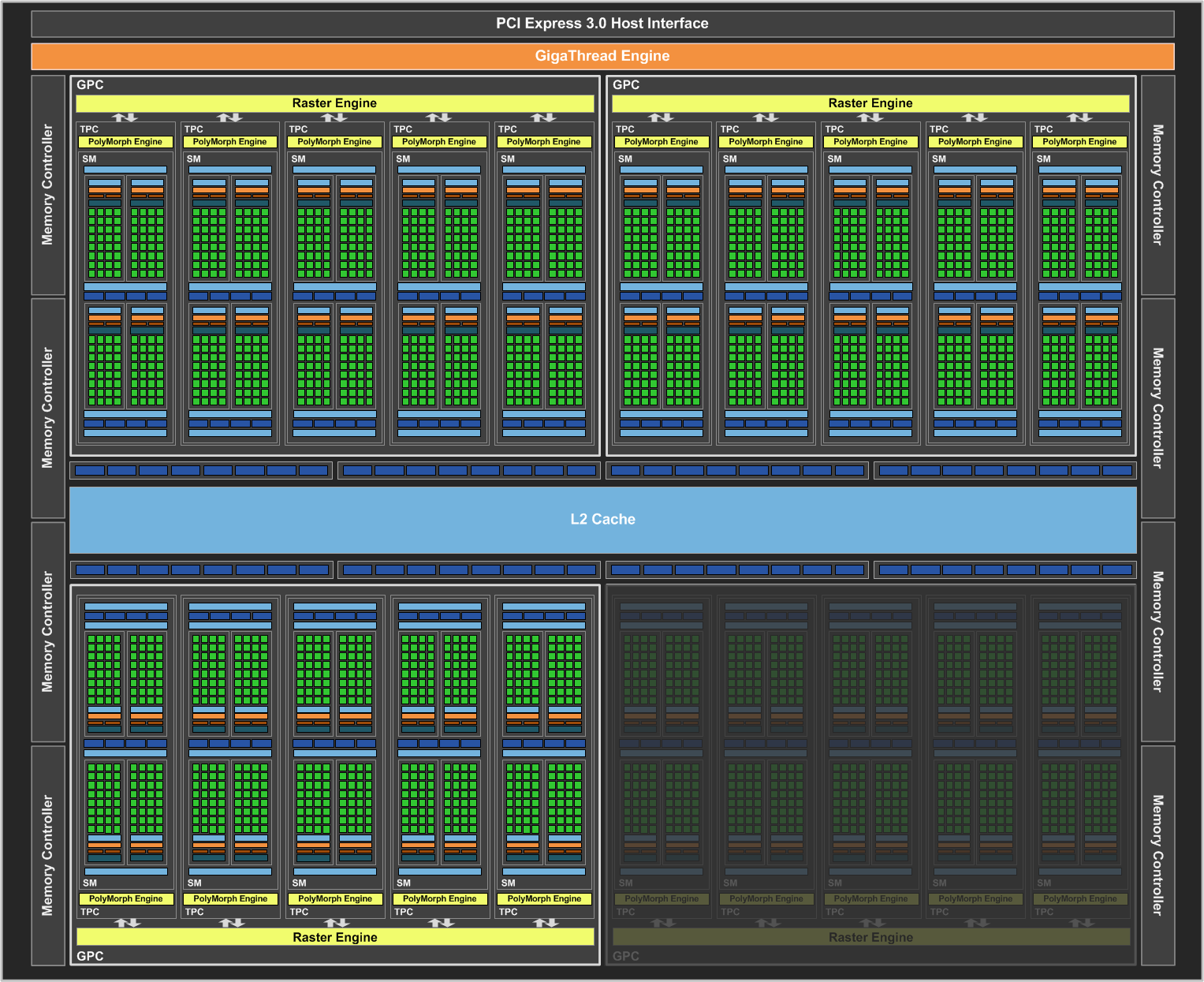Click the bottommost Memory Controller on left side
This screenshot has width=1204, height=982.
(47, 855)
